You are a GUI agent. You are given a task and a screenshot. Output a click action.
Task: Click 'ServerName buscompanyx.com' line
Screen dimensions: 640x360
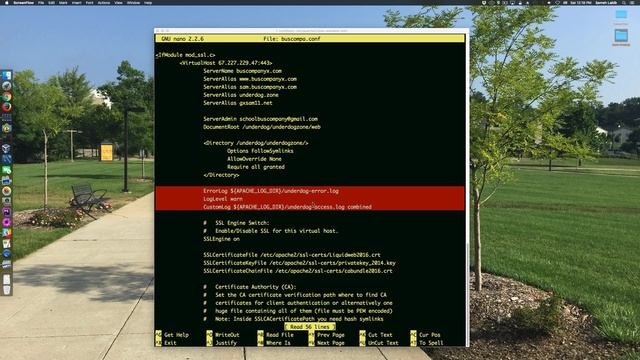click(242, 71)
